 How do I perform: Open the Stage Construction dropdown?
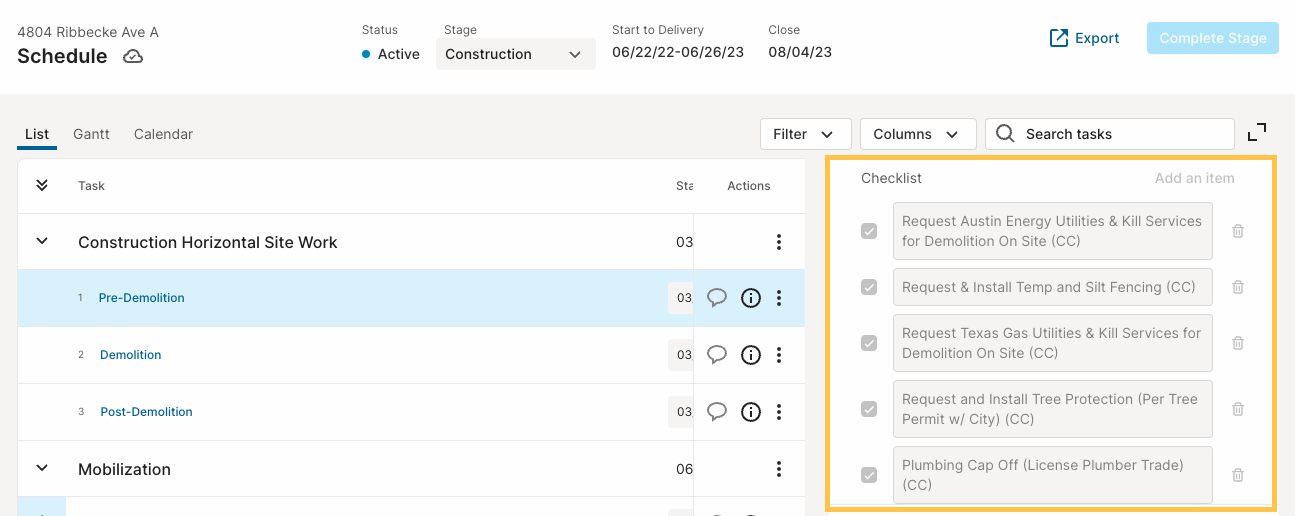(x=515, y=54)
